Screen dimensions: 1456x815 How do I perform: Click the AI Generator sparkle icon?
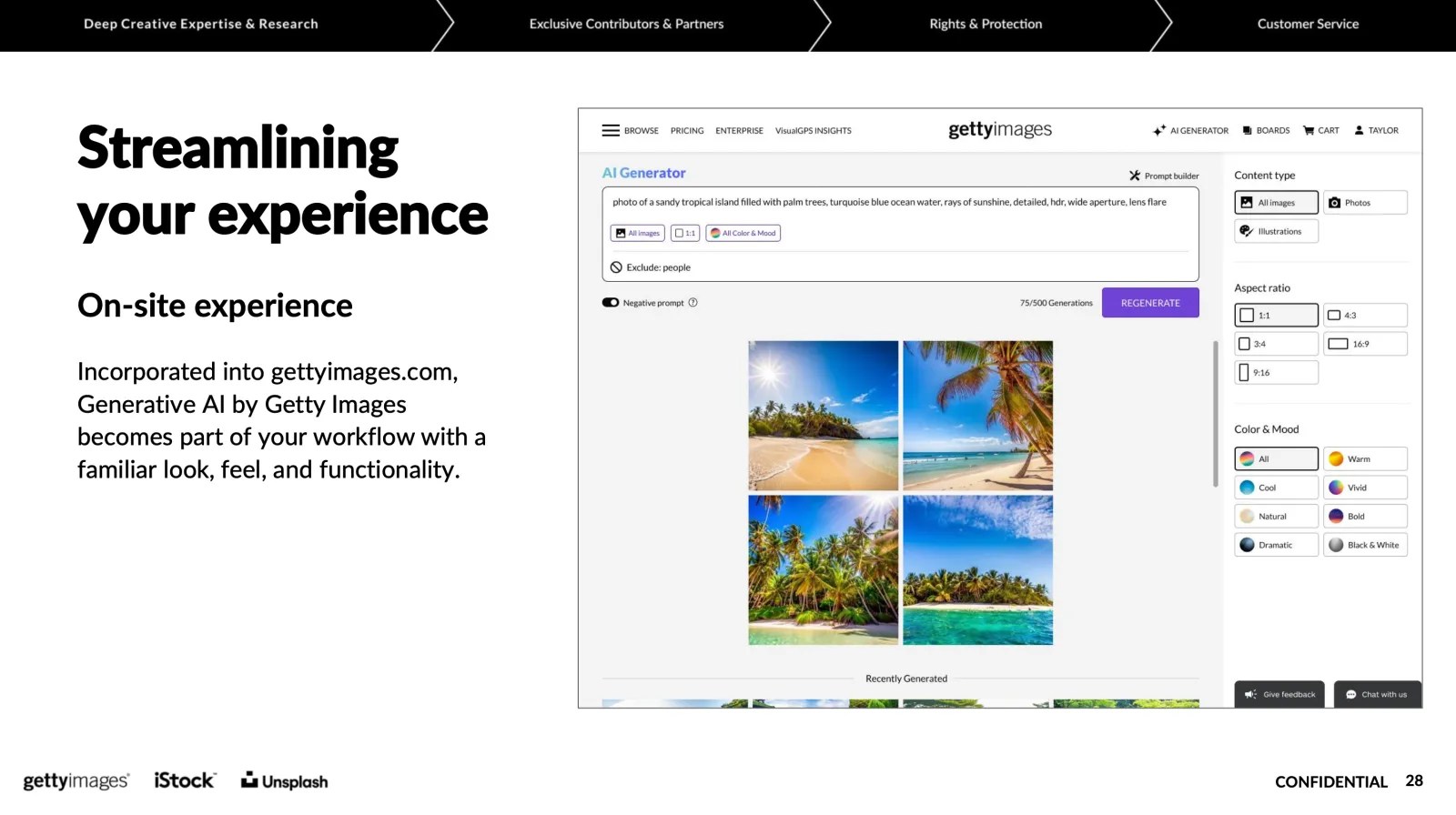[x=1159, y=131]
